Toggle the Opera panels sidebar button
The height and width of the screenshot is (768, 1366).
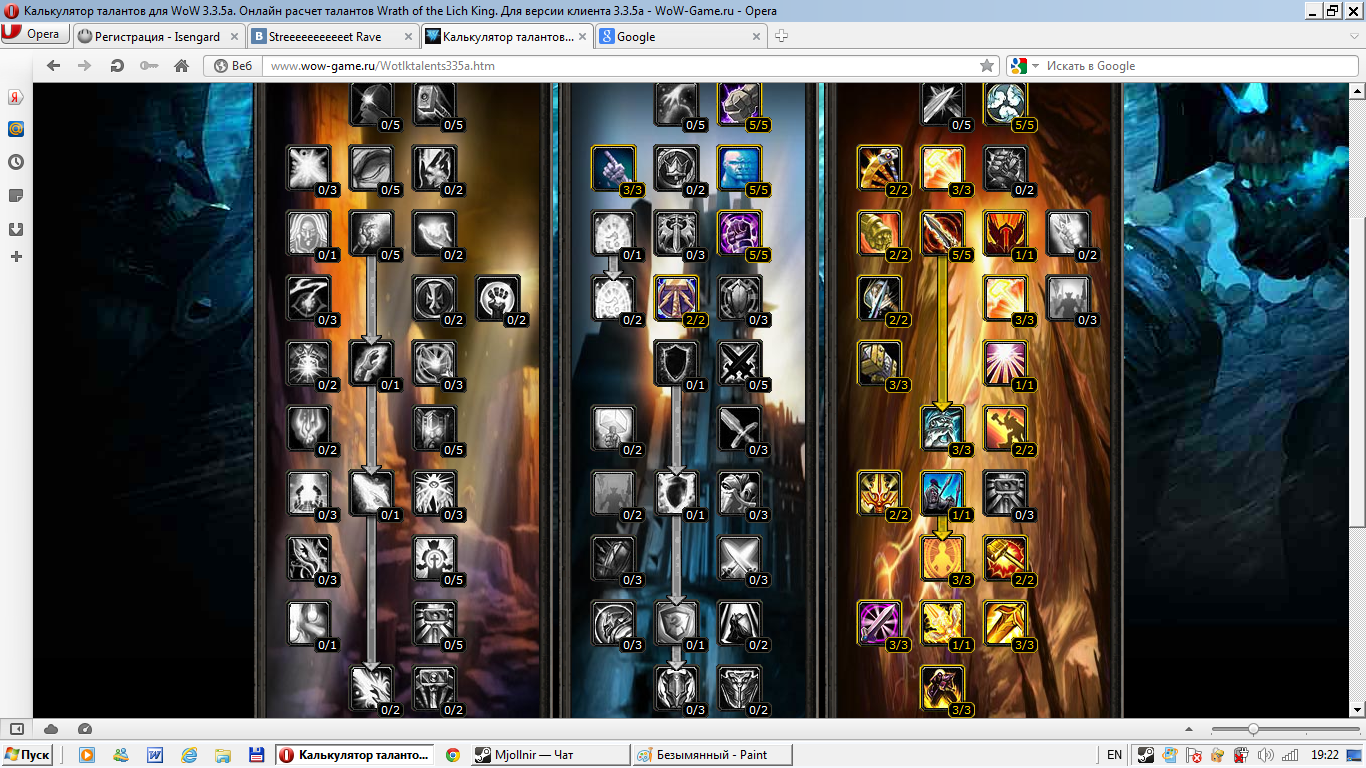(17, 729)
